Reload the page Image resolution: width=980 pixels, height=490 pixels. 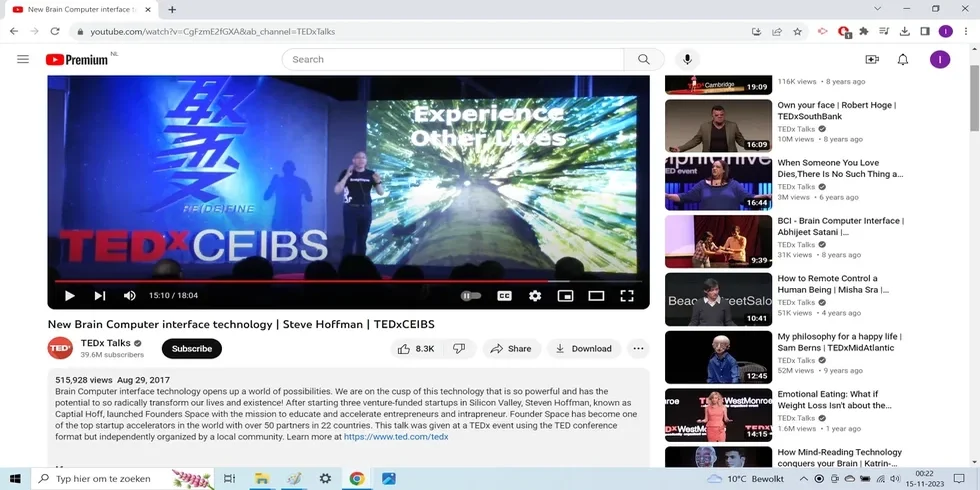[55, 31]
